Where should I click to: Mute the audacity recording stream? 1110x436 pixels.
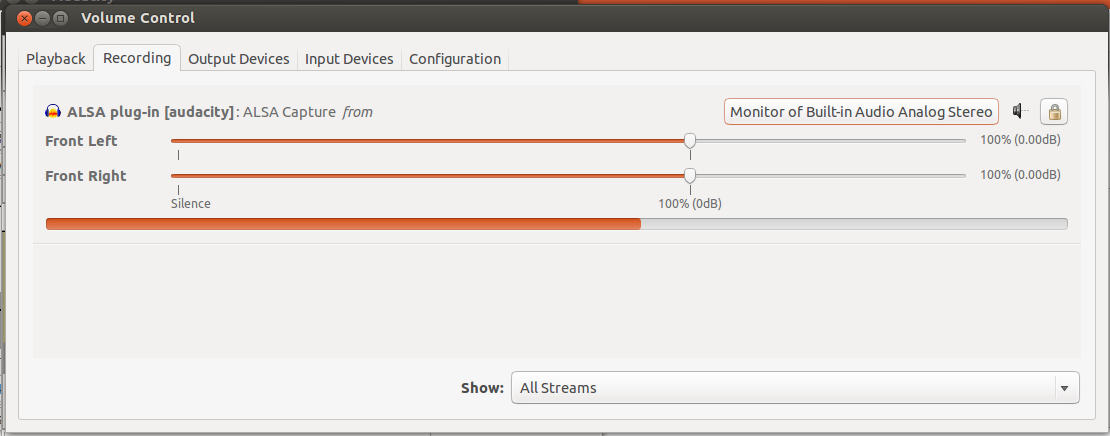click(x=1019, y=111)
